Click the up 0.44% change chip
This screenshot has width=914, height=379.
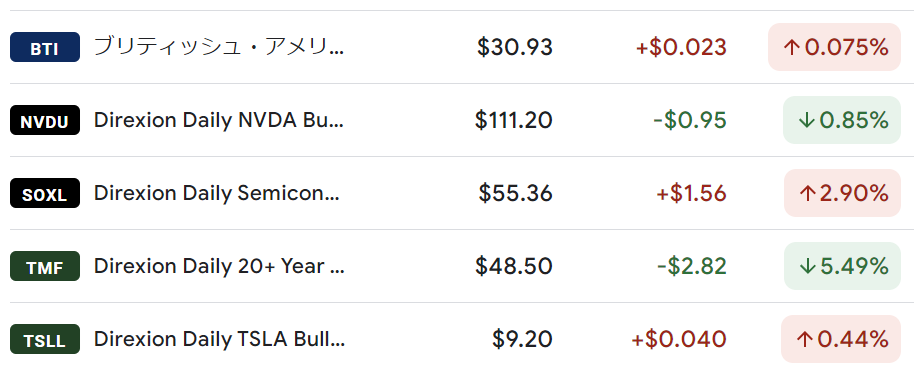841,339
